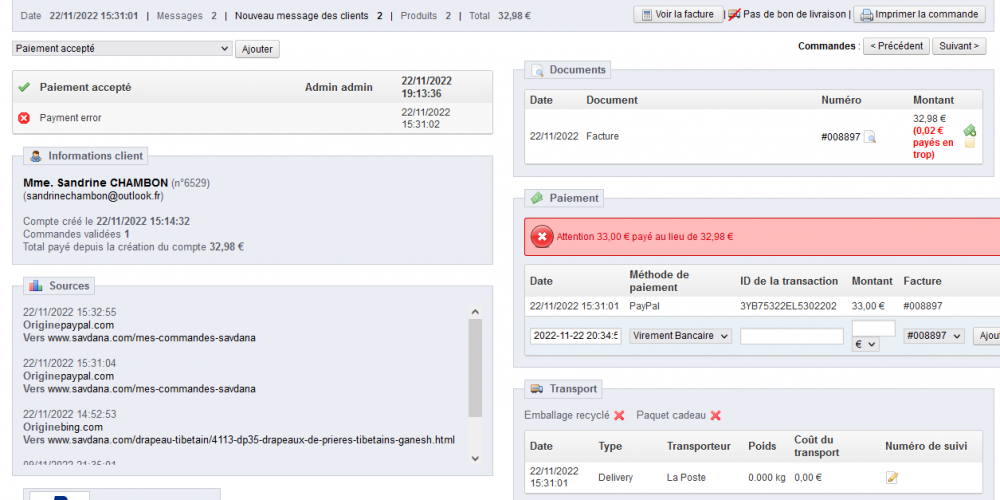Click the customer icon in Informations client
The height and width of the screenshot is (500, 1000).
[36, 156]
